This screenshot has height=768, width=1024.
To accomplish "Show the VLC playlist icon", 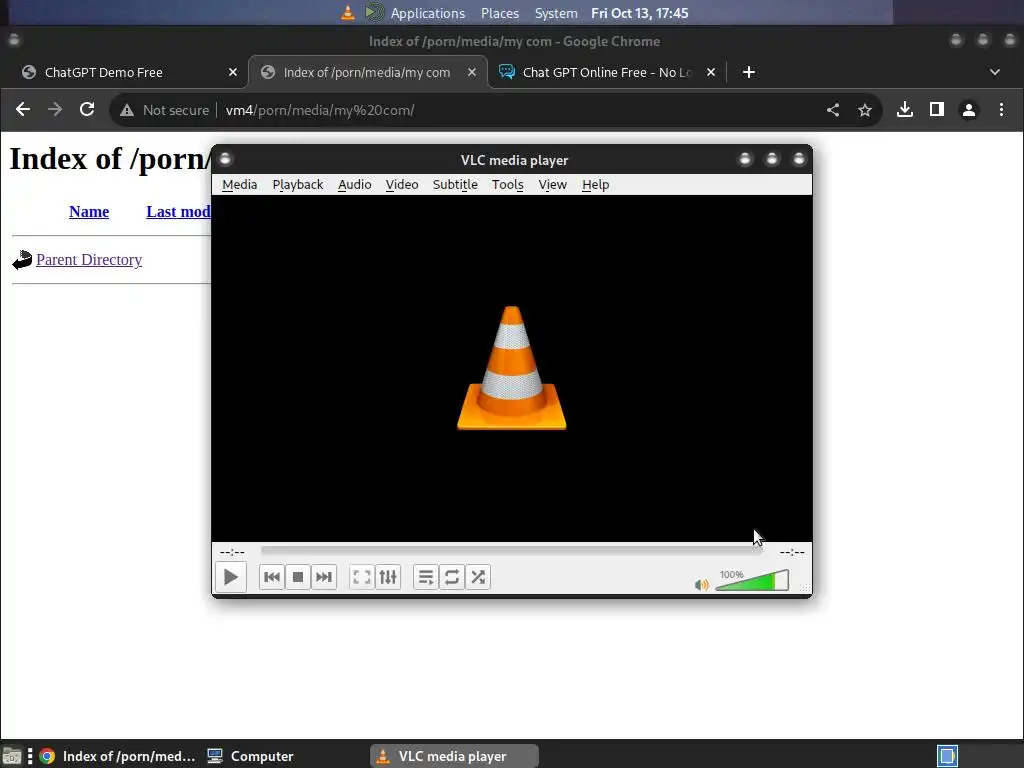I will pyautogui.click(x=426, y=577).
